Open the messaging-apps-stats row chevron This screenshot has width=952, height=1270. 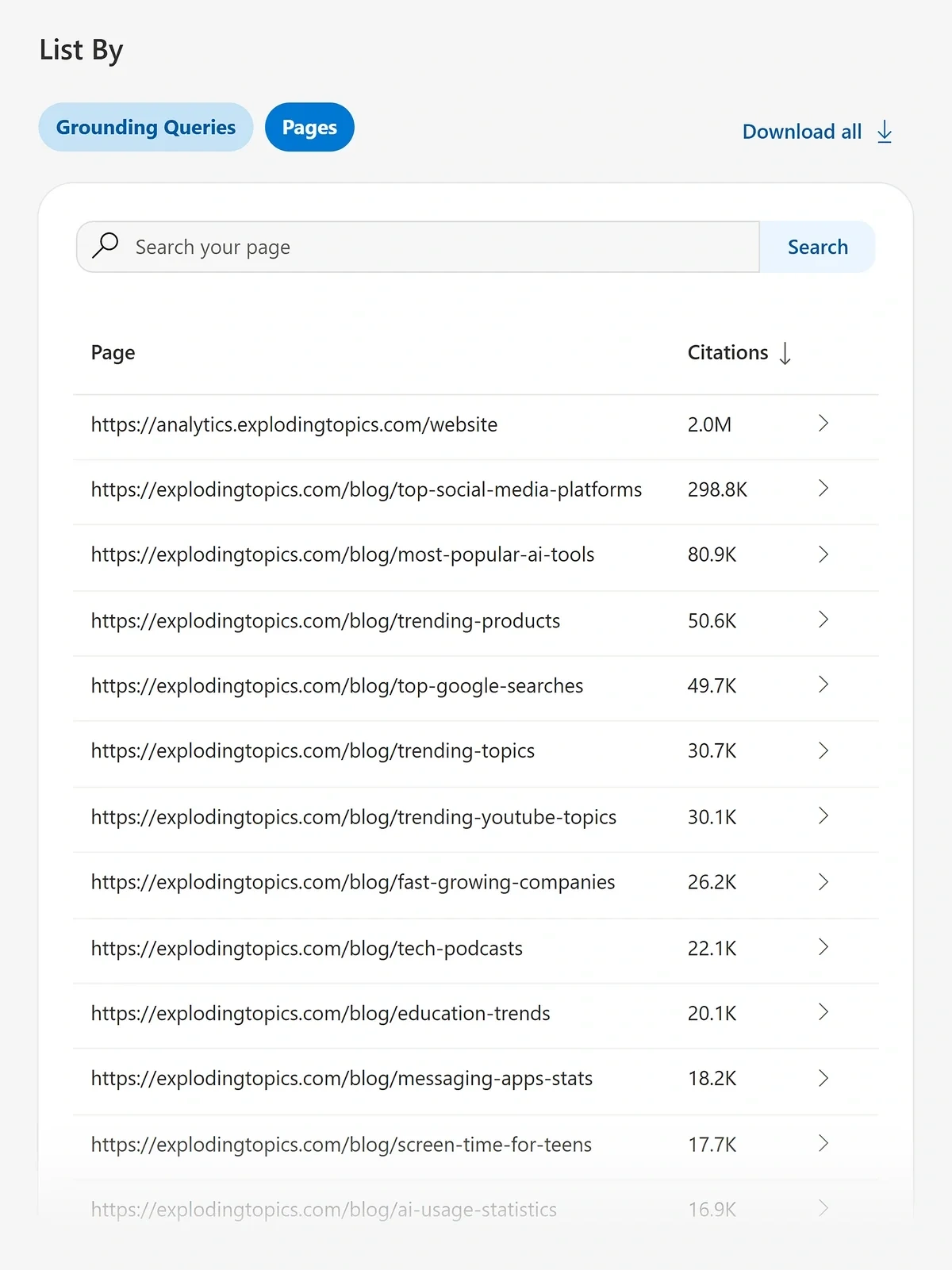(x=823, y=1078)
